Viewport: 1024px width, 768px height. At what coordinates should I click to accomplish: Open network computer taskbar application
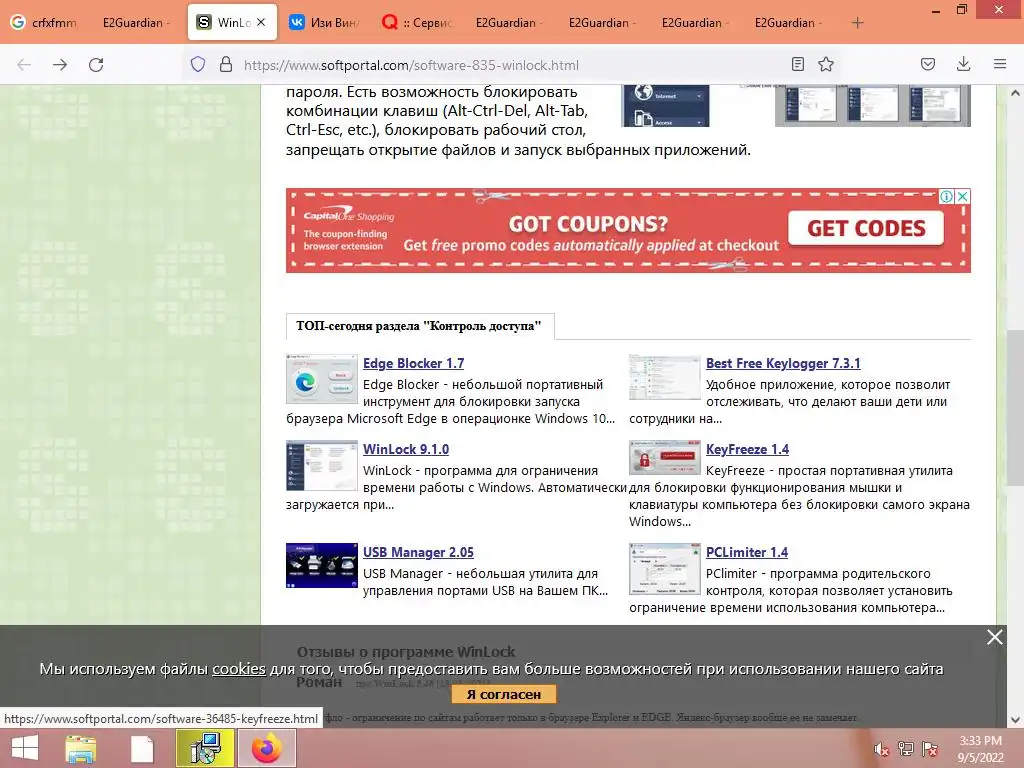click(205, 748)
